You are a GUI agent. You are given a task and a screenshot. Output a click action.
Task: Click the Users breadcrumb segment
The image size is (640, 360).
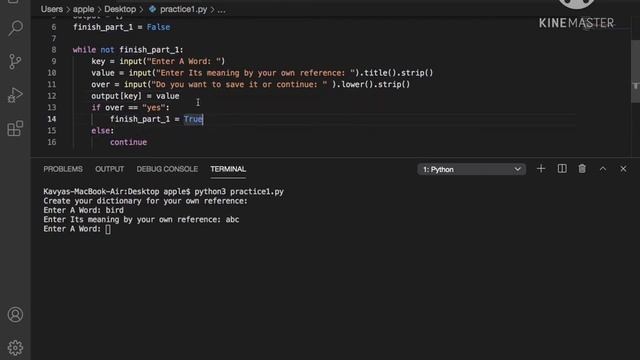[x=52, y=9]
